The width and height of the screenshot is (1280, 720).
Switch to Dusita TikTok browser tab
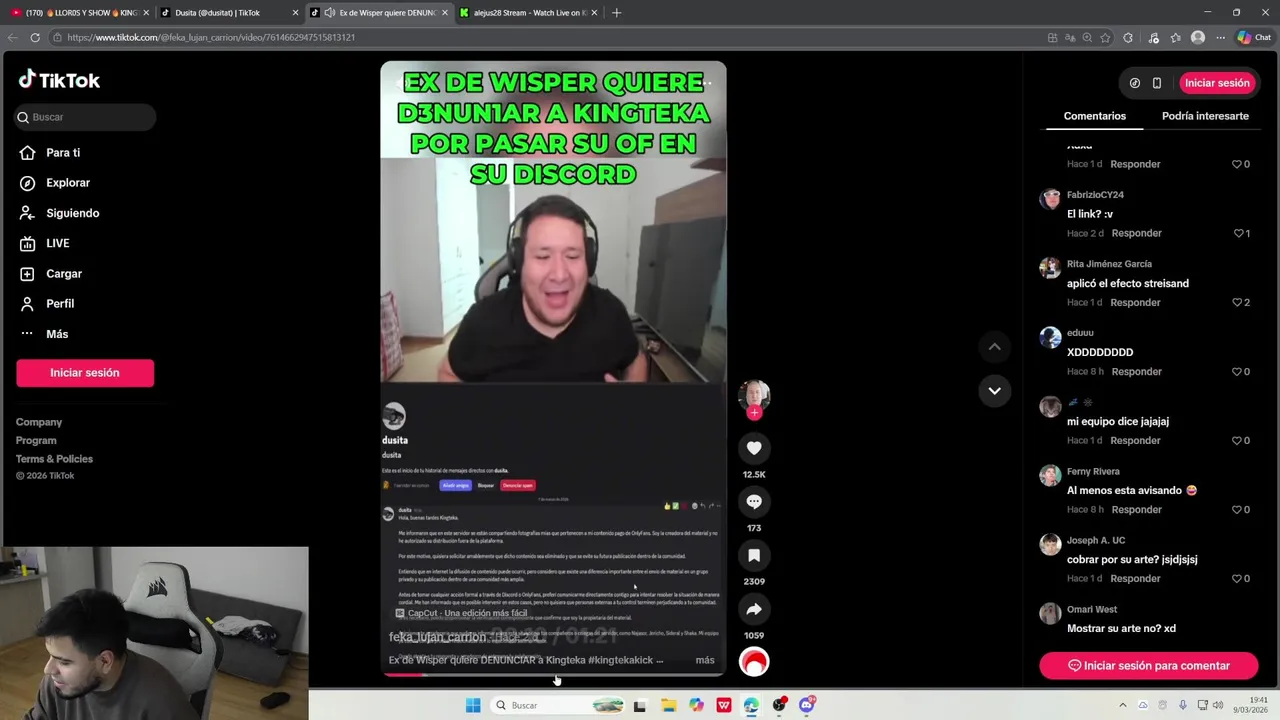click(228, 13)
